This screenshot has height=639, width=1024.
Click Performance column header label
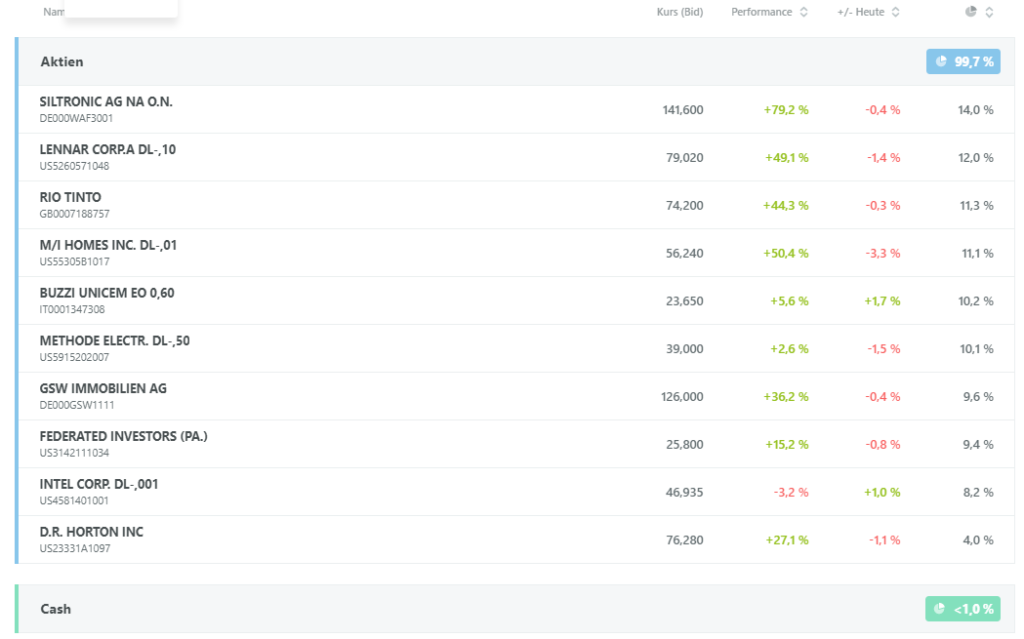(x=761, y=12)
